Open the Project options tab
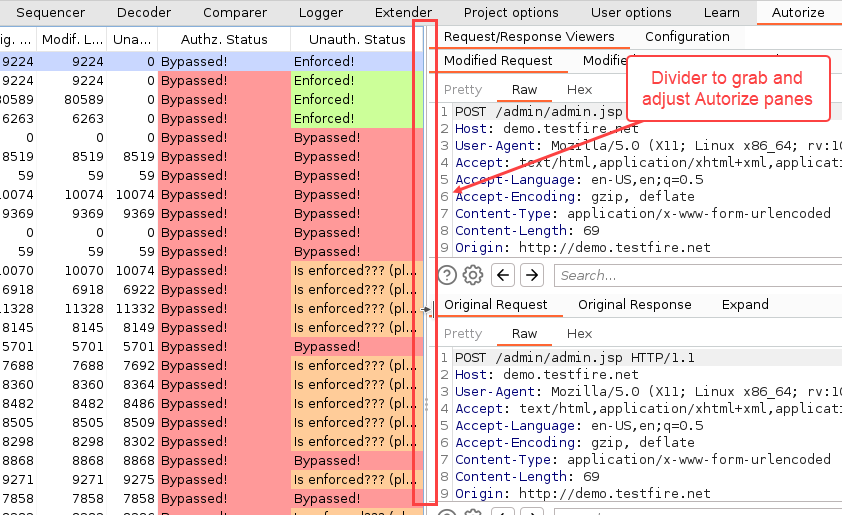842x515 pixels. click(x=511, y=13)
